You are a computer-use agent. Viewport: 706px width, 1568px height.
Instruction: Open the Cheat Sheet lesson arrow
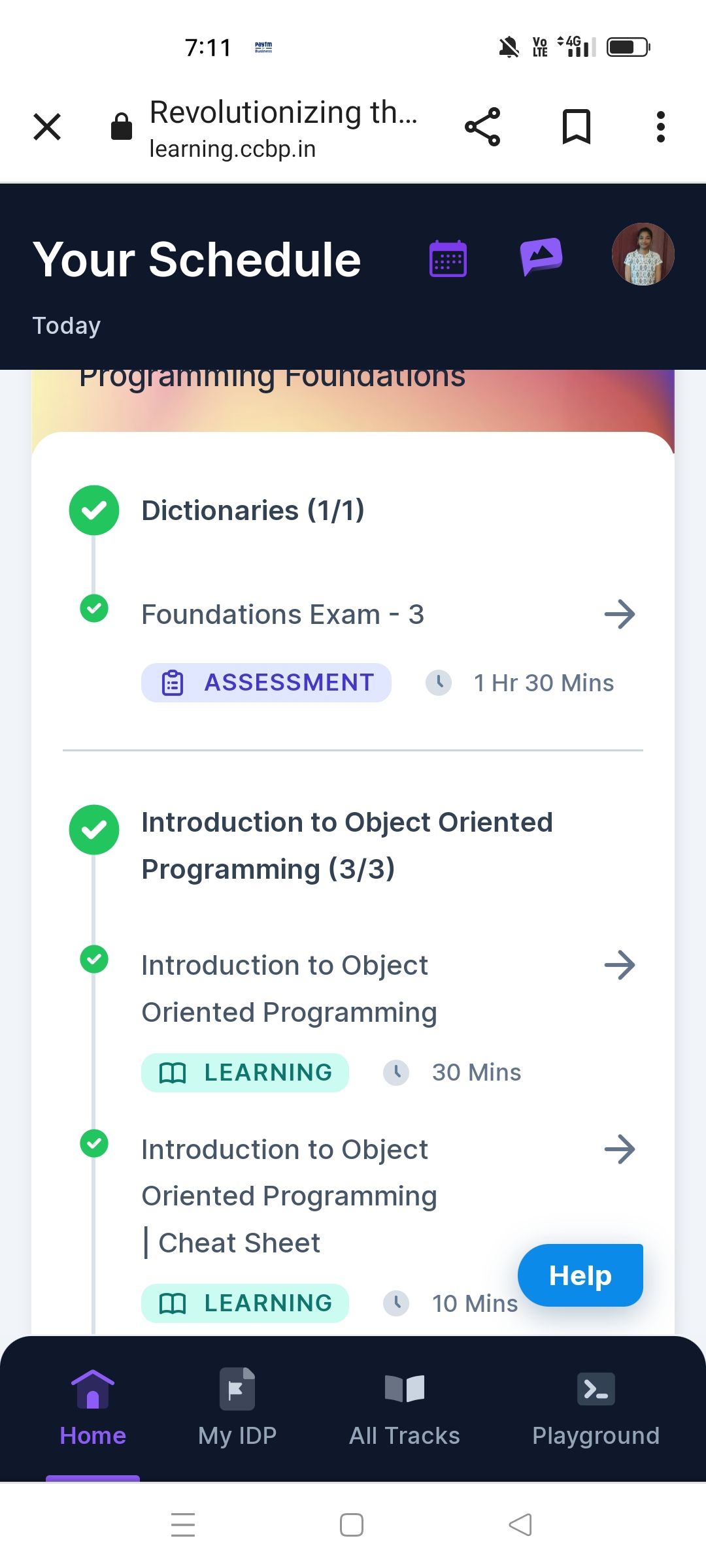click(x=620, y=1149)
